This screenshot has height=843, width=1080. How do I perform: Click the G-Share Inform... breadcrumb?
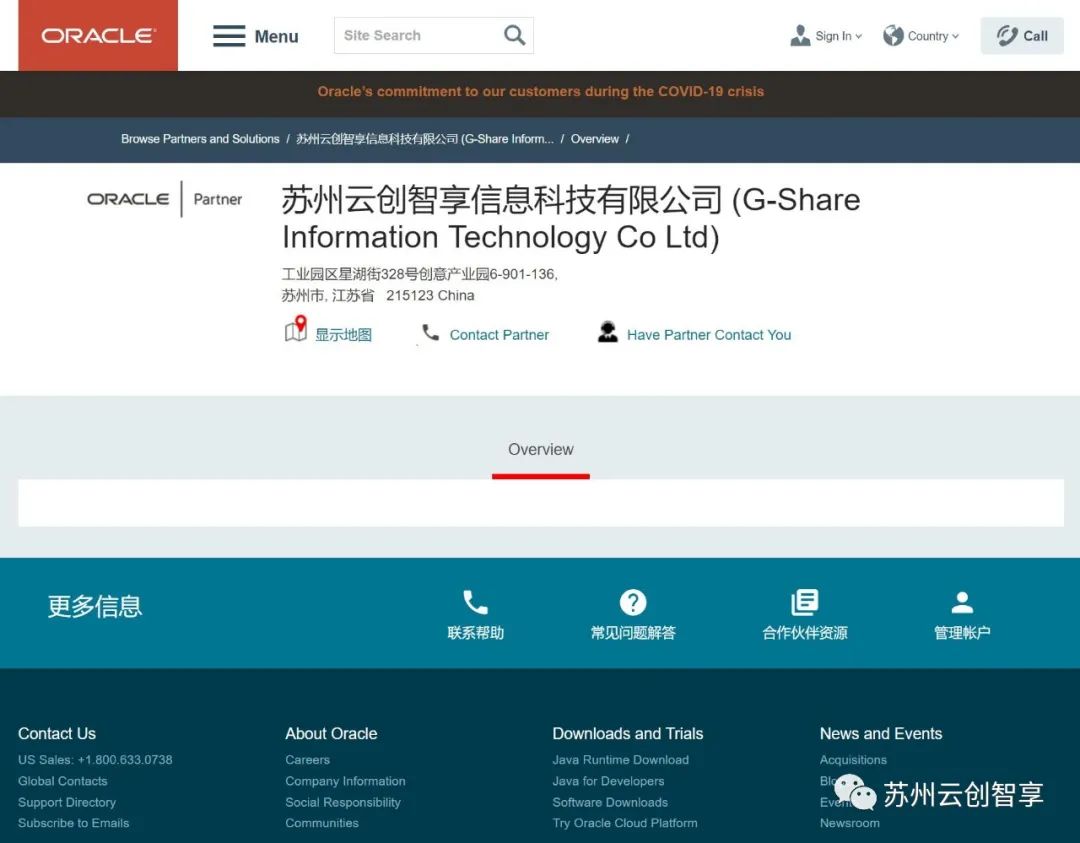pos(425,139)
